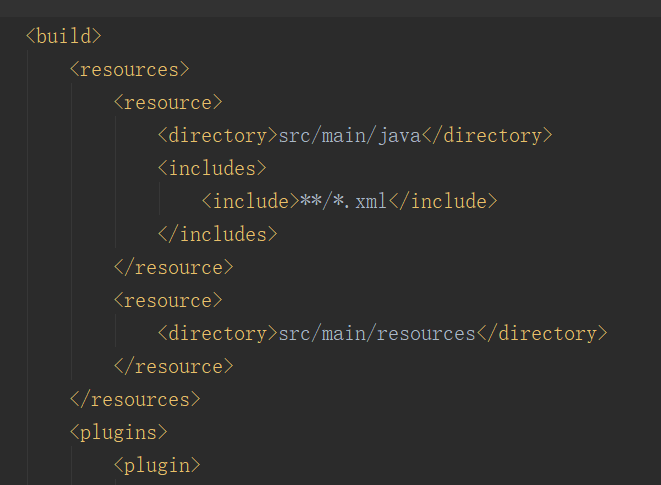Click the path src/main/java
Viewport: 661px width, 485px height.
coord(350,136)
